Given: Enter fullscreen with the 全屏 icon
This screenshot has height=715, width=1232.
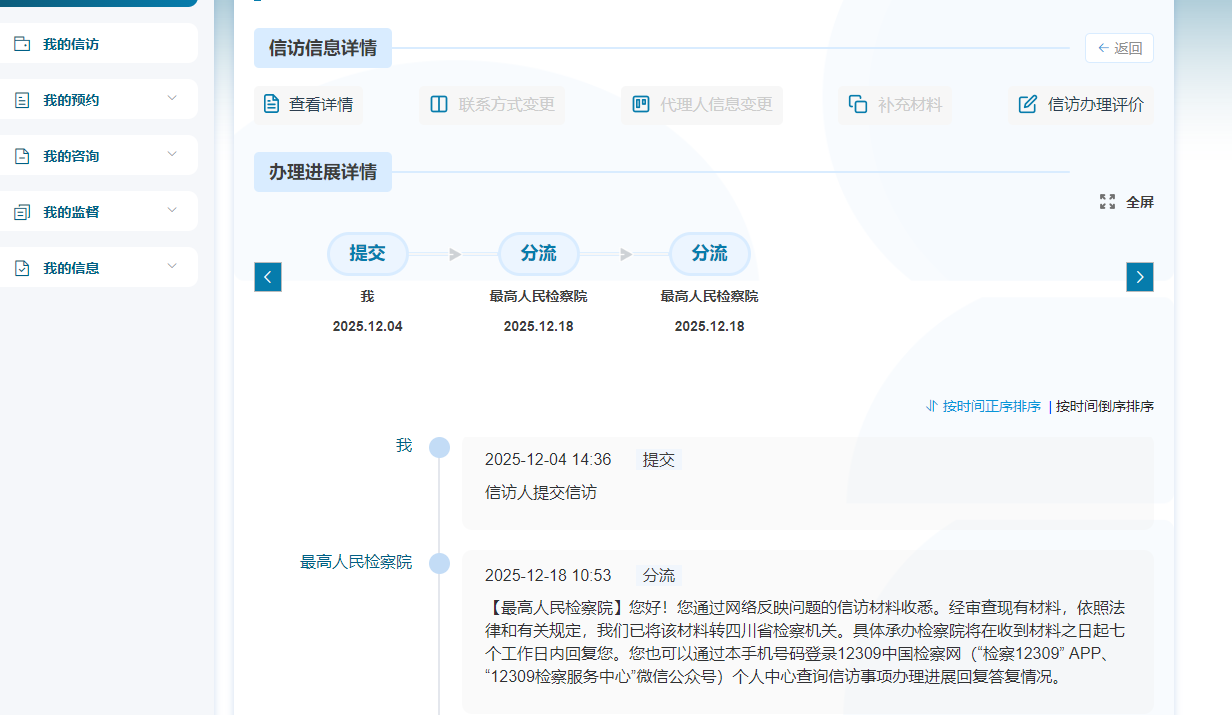Looking at the screenshot, I should (x=1107, y=202).
